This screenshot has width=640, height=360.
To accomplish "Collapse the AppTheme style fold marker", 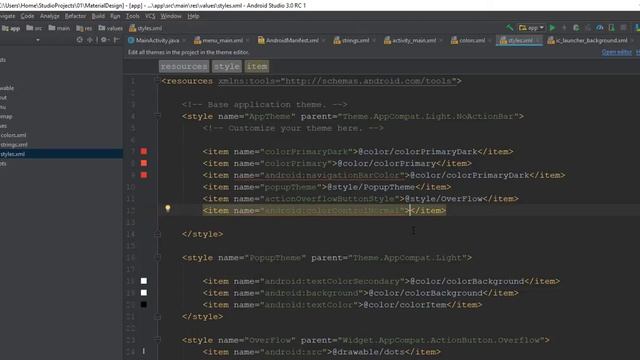I will [157, 116].
